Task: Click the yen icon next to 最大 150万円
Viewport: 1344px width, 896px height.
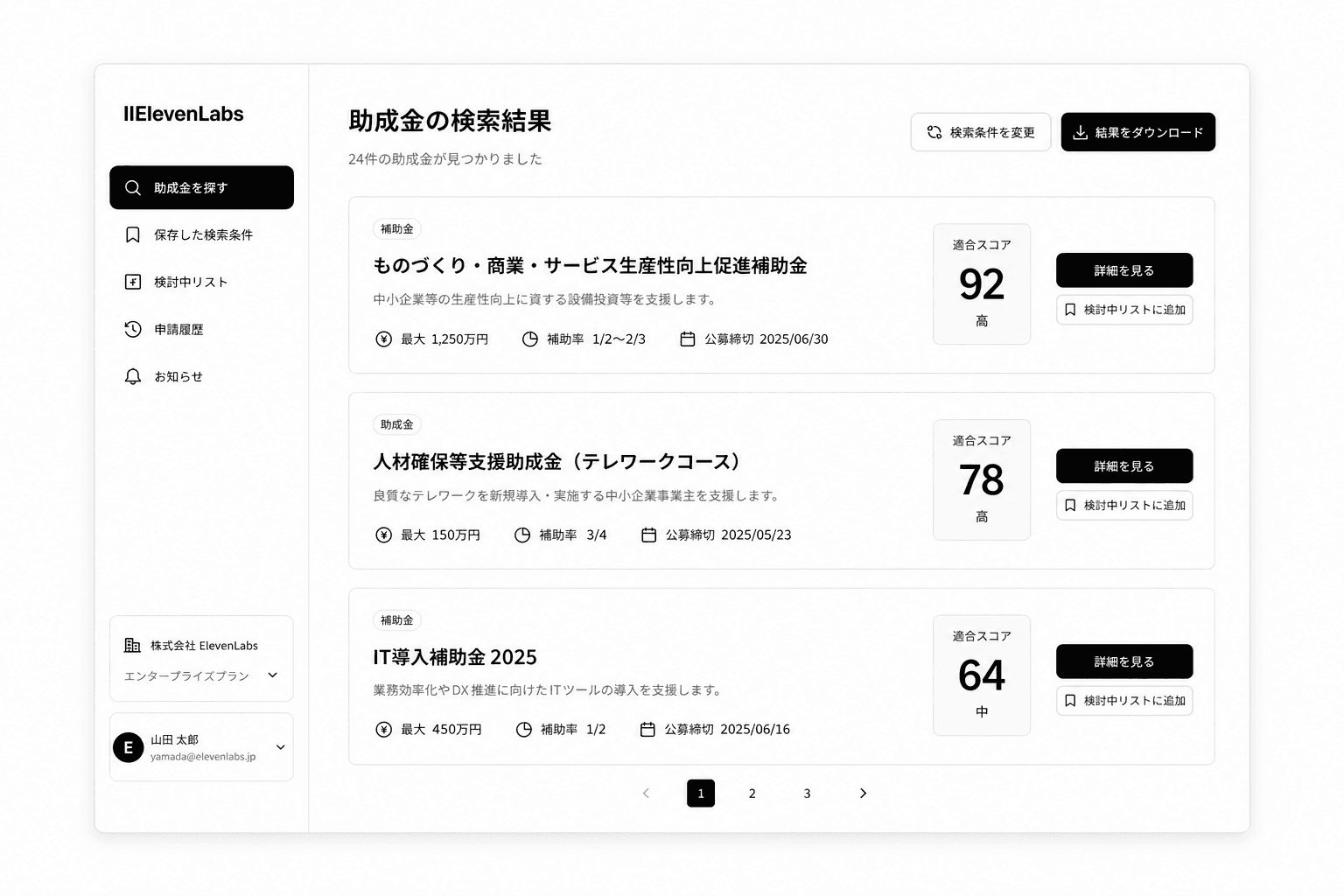Action: click(x=383, y=535)
